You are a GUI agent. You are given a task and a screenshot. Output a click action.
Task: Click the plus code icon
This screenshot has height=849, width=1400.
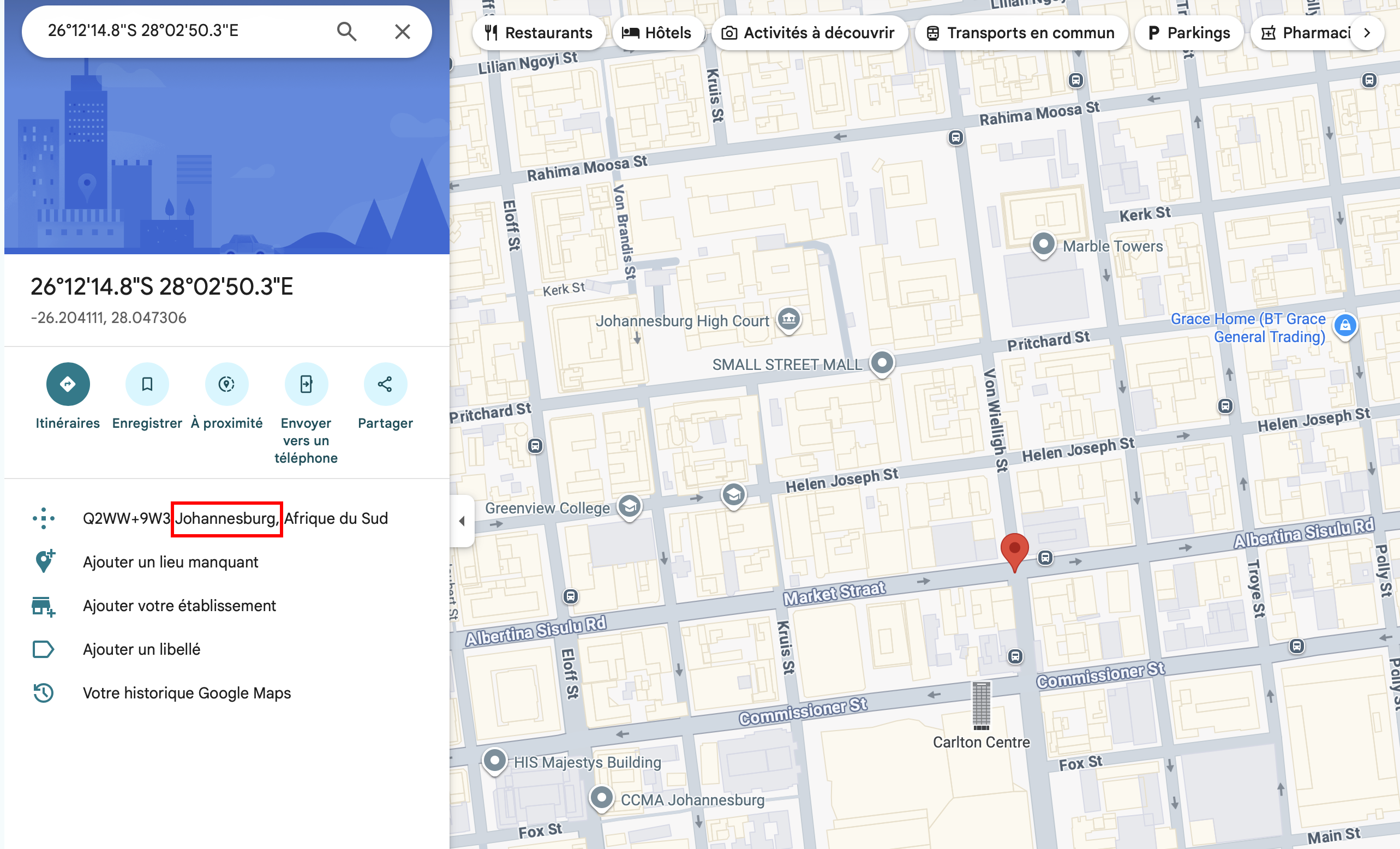(x=44, y=518)
